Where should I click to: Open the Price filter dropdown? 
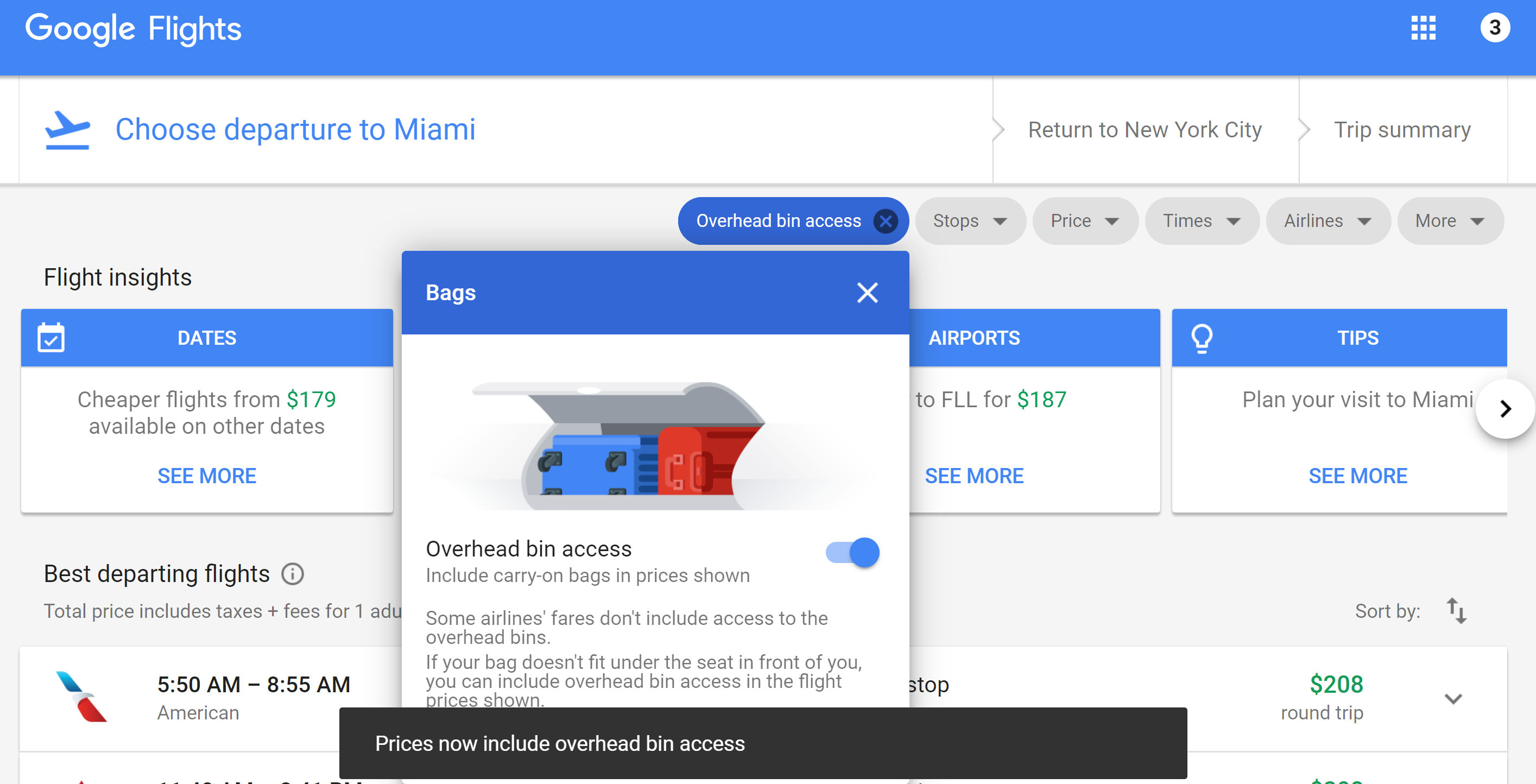(1084, 221)
